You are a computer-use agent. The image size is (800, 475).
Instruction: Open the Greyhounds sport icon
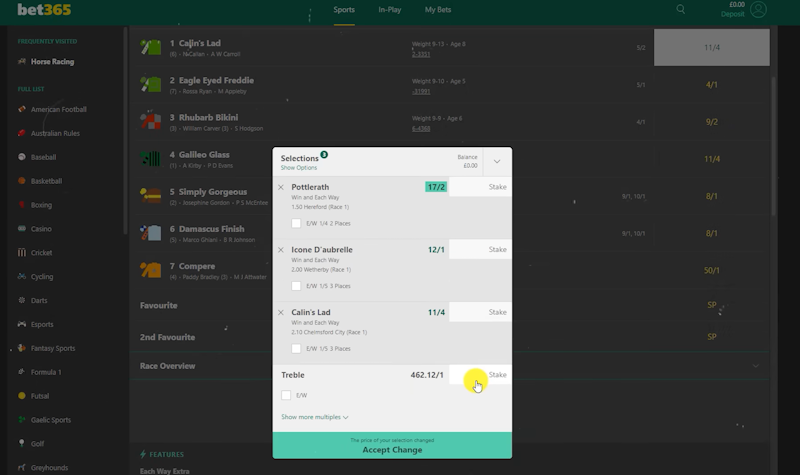[22, 467]
